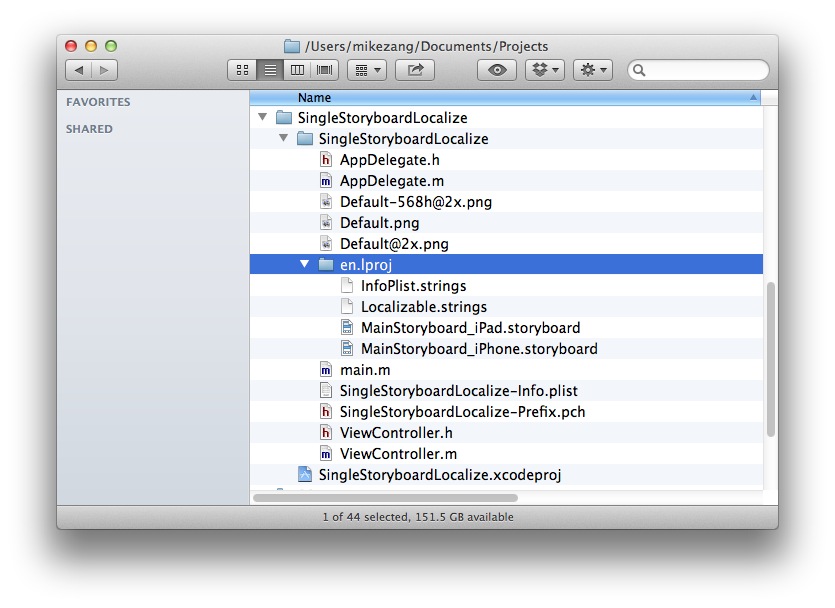
Task: Select the Localizable.strings file name
Action: (424, 307)
